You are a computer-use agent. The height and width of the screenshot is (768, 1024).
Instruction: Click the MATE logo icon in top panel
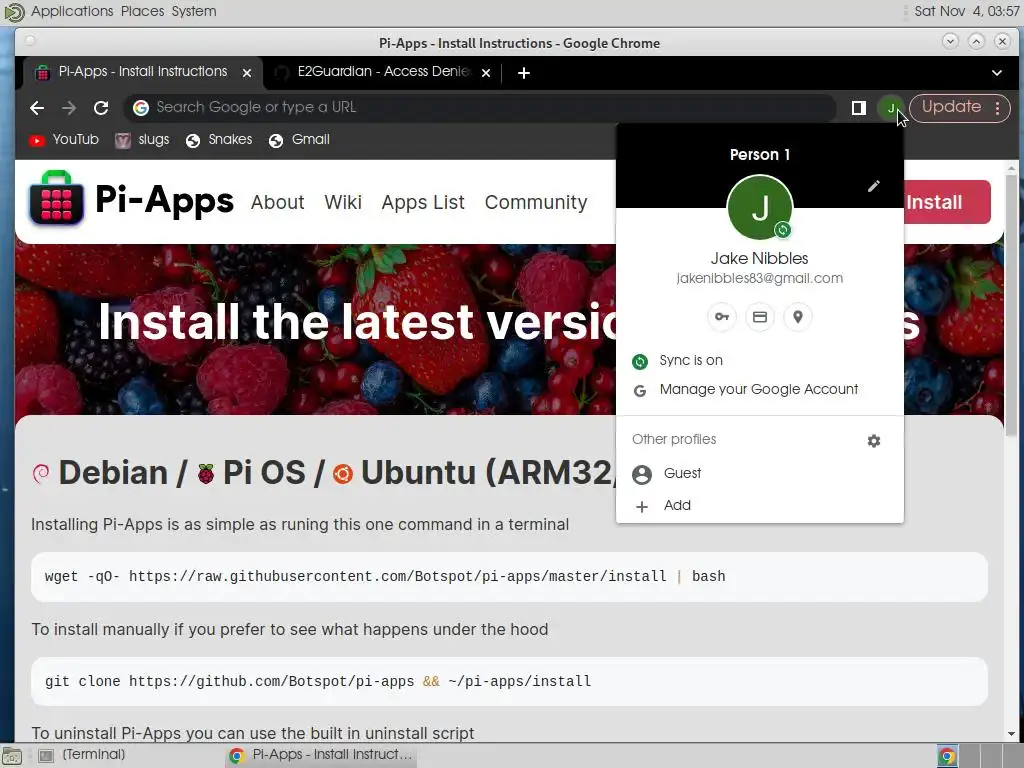14,12
